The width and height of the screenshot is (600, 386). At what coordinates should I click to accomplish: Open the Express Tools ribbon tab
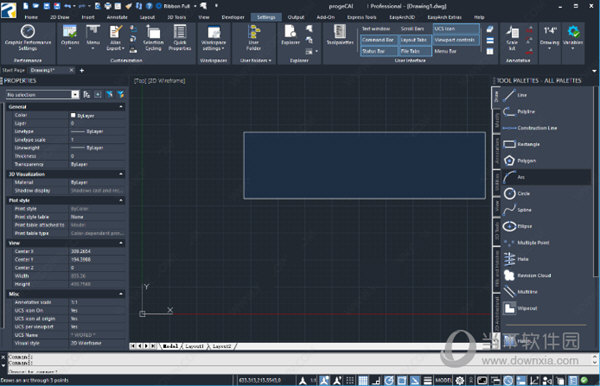pos(361,17)
